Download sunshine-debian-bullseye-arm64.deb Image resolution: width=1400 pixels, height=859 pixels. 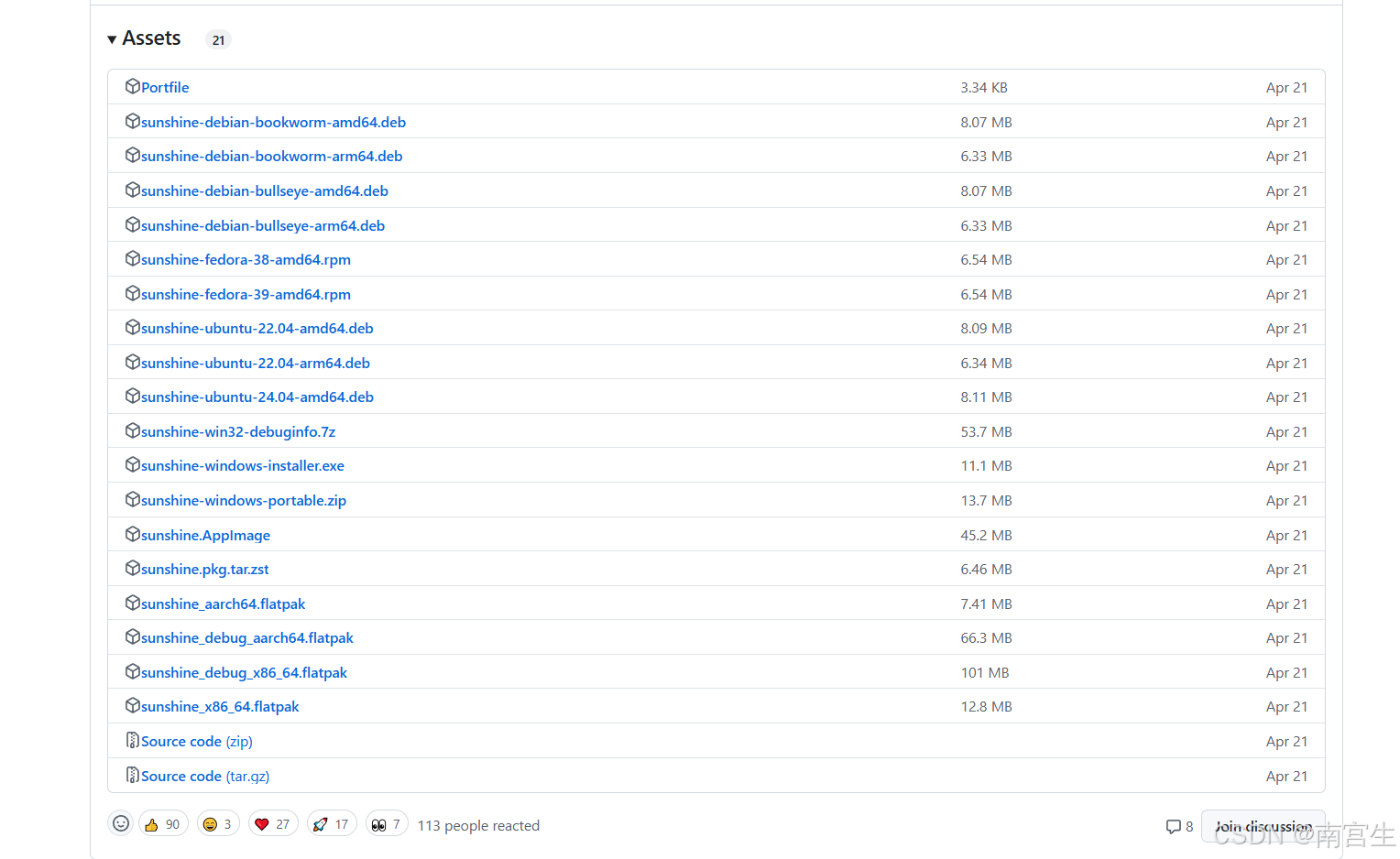(263, 225)
